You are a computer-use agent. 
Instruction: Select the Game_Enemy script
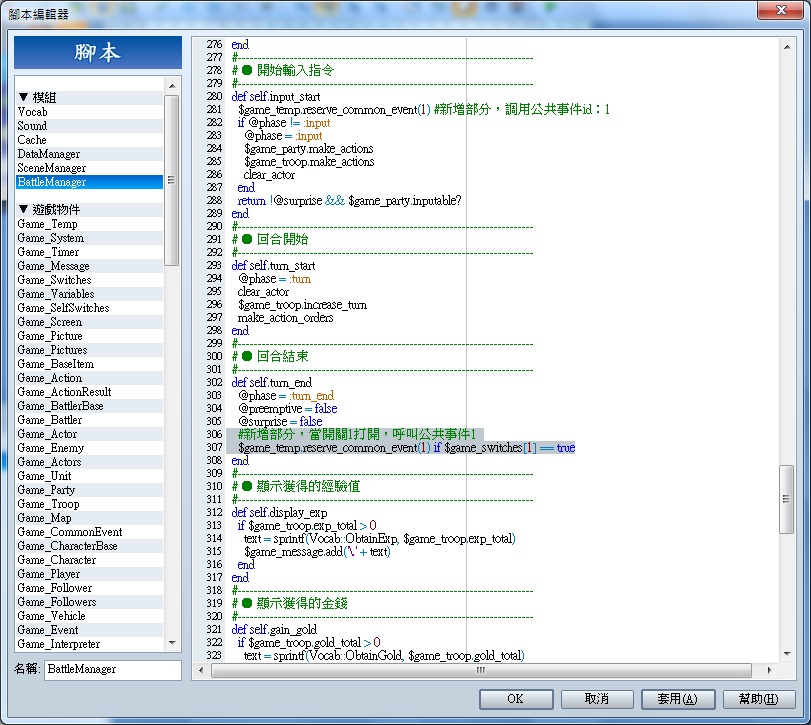[89, 448]
